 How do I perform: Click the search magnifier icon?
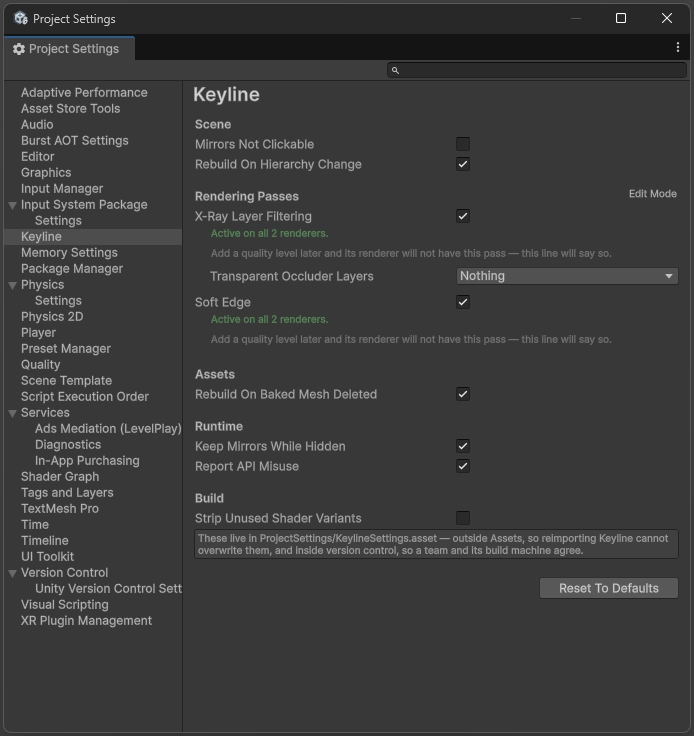pos(395,70)
